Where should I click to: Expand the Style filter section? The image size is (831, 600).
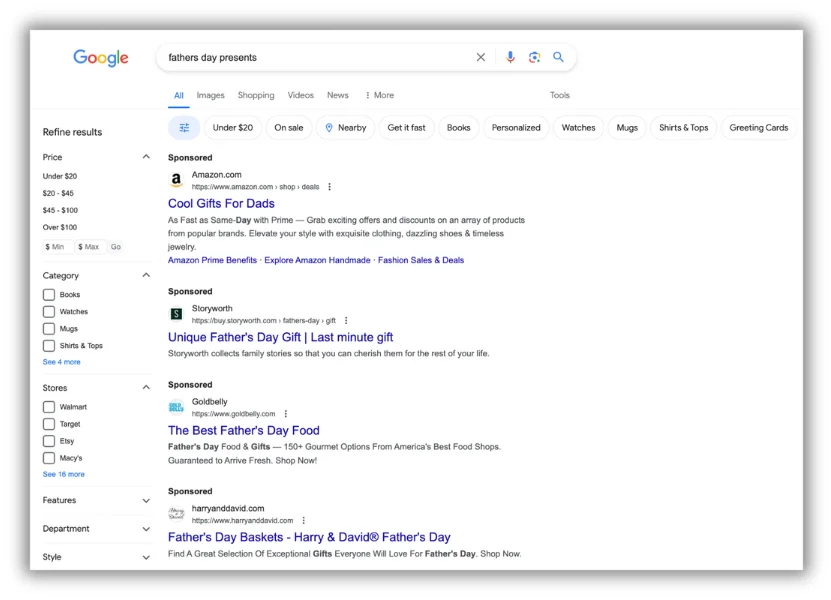pos(146,557)
